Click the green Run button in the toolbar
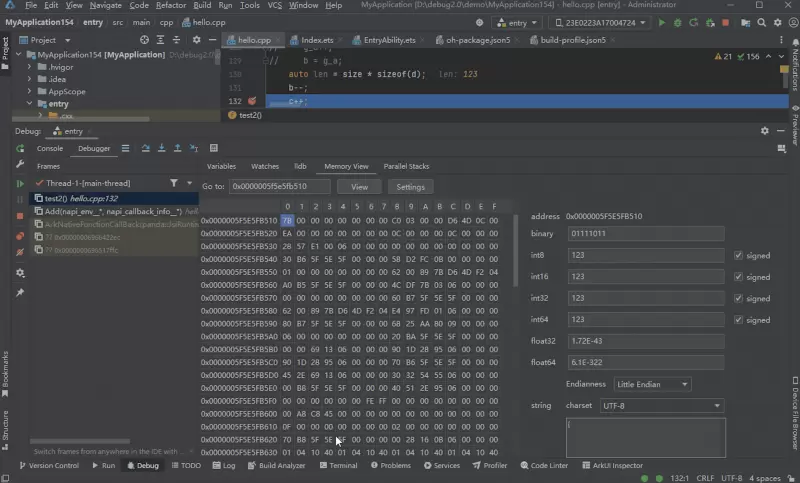The image size is (800, 483). point(661,22)
